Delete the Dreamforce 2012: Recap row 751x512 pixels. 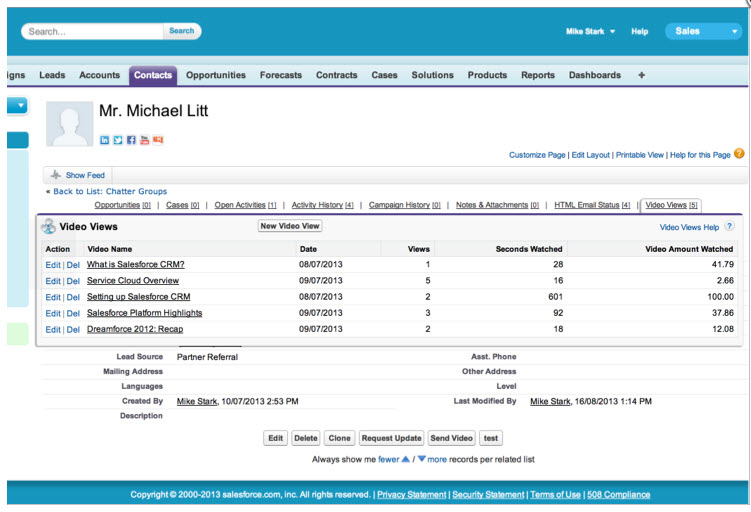(x=73, y=330)
